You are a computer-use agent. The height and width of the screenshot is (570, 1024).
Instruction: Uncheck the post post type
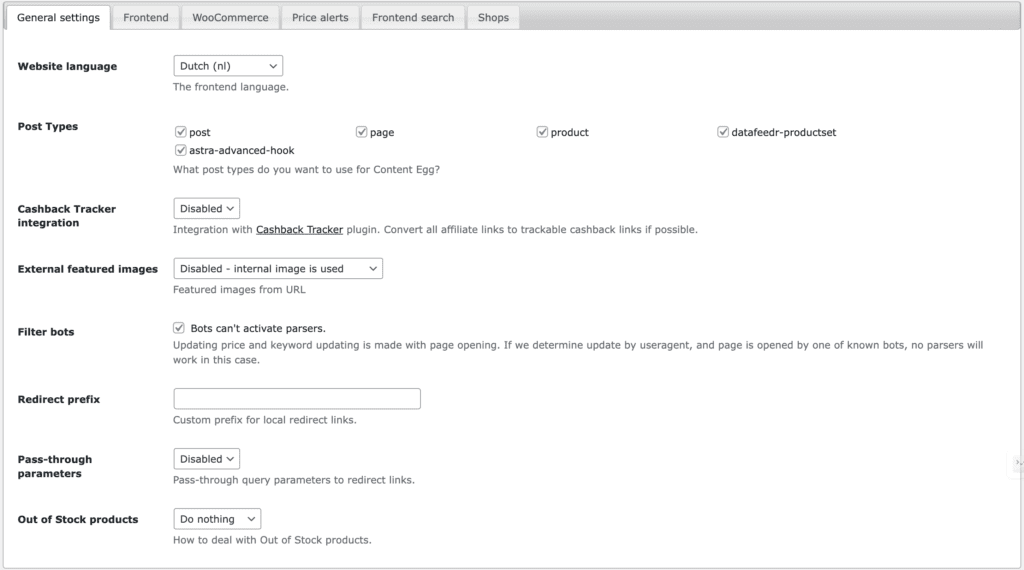(x=181, y=132)
